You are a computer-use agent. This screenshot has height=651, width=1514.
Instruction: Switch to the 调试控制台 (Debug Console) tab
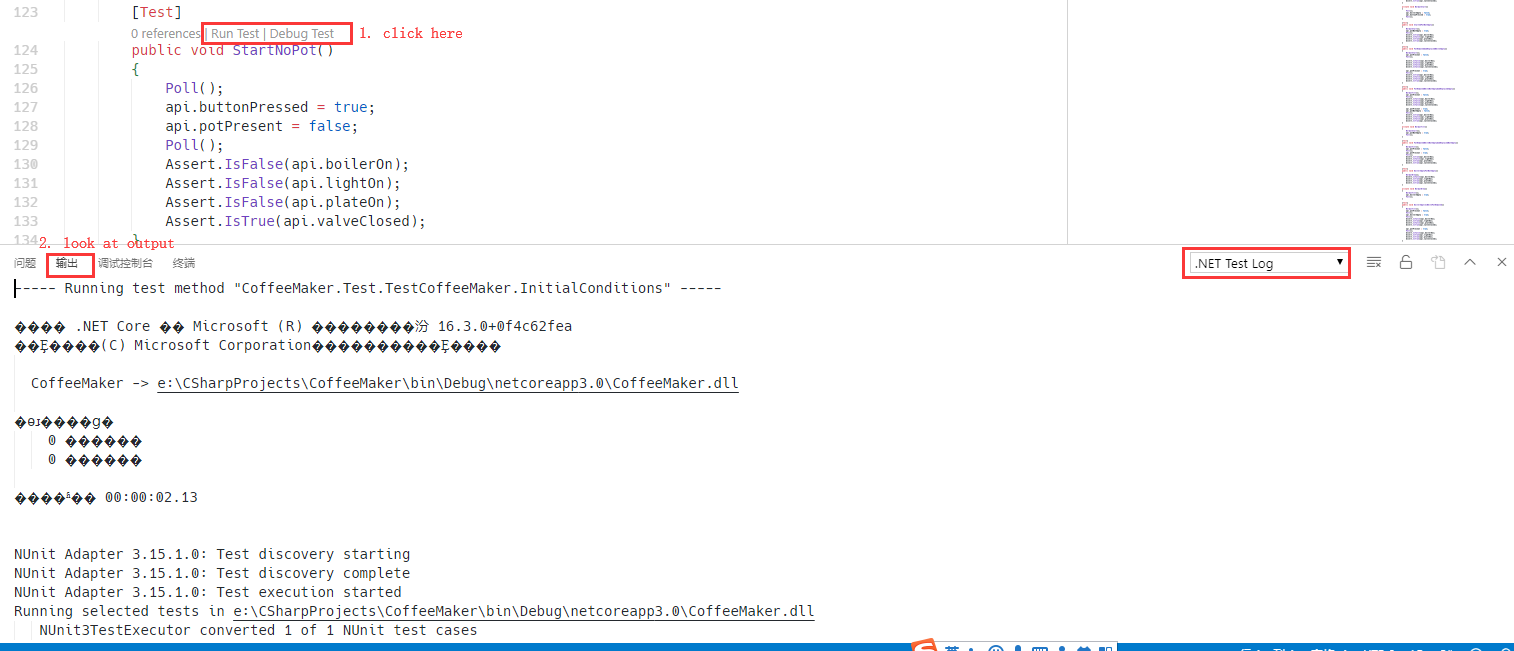tap(126, 262)
